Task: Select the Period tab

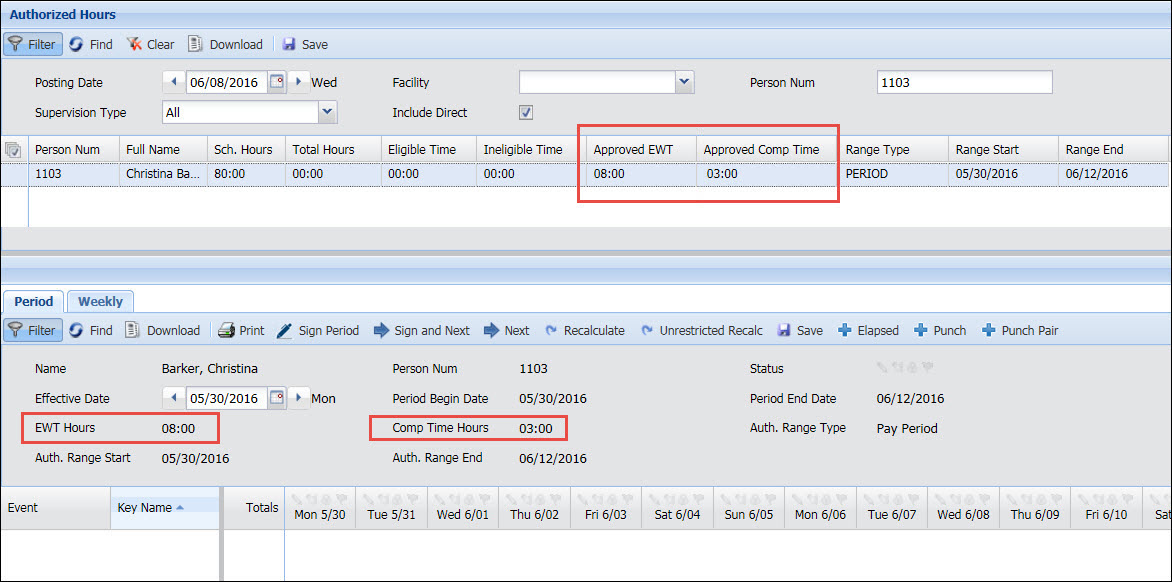Action: click(34, 301)
